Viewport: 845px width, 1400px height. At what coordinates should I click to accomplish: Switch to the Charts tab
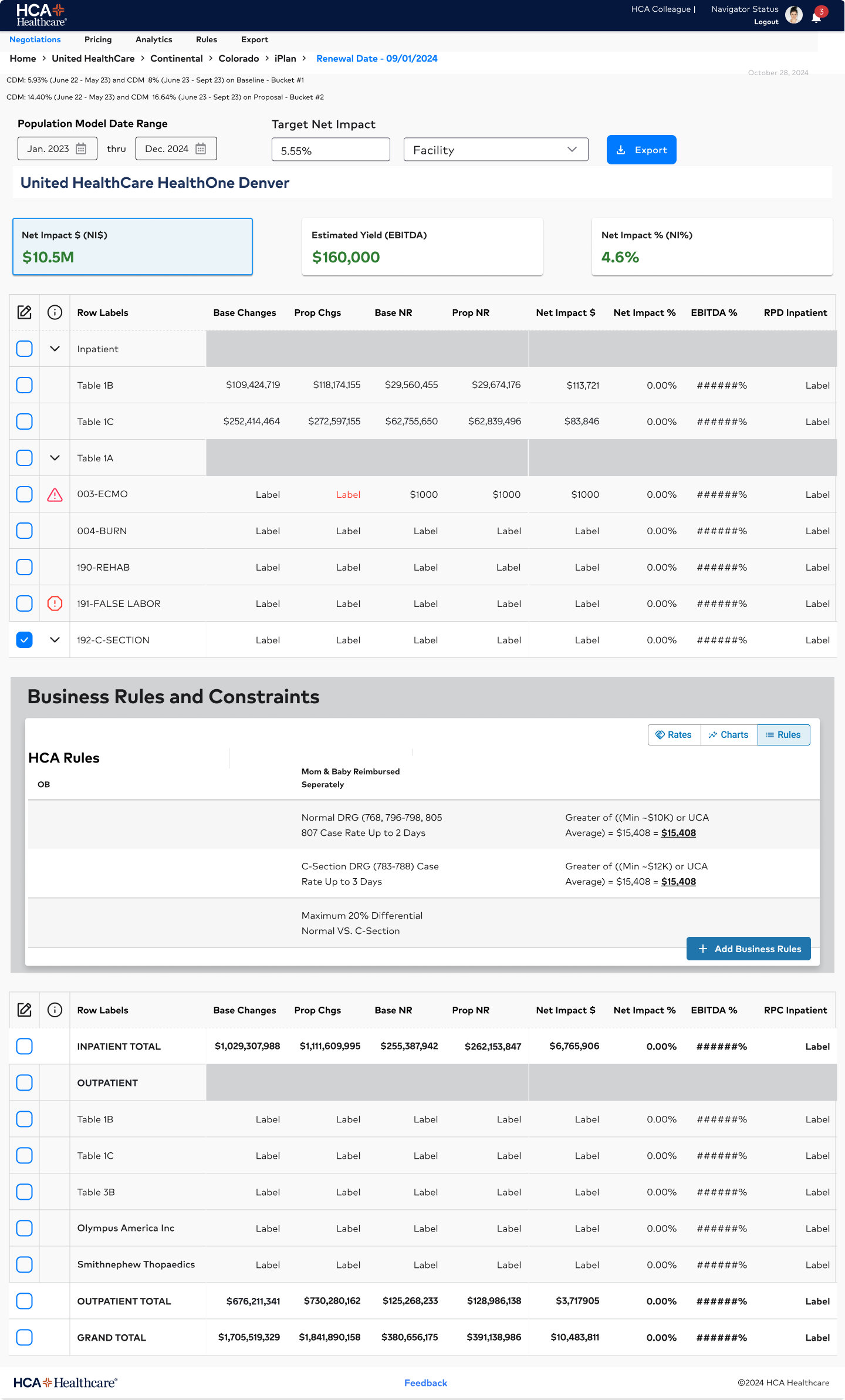coord(729,735)
